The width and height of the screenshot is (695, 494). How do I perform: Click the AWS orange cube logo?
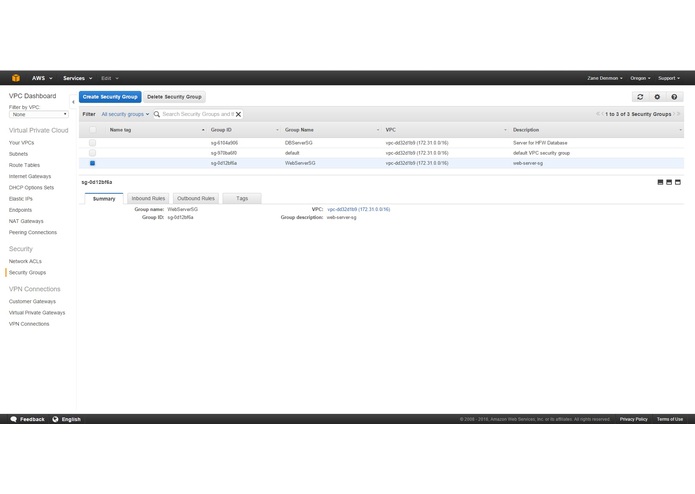point(16,78)
